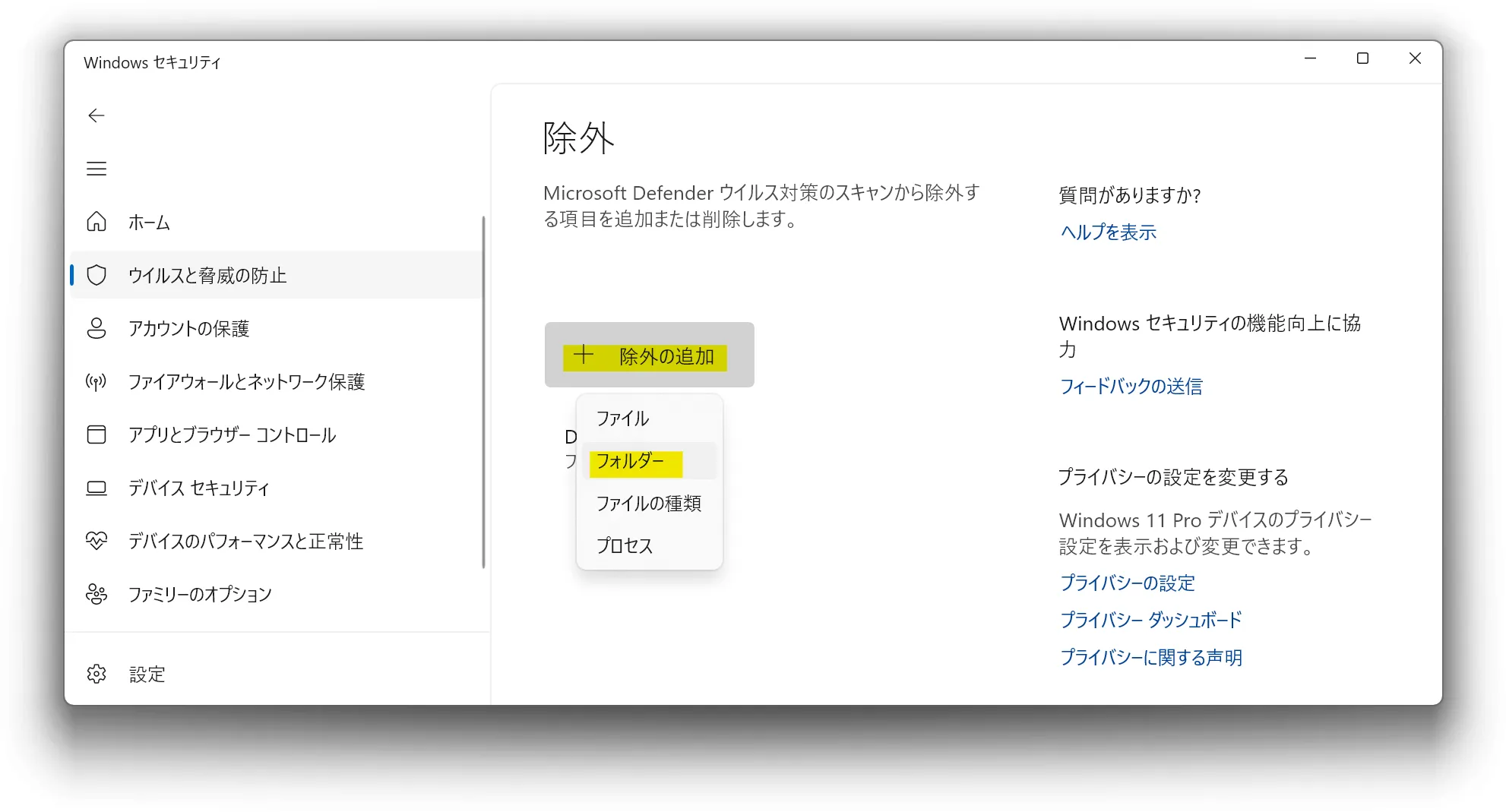The width and height of the screenshot is (1506, 812).
Task: Open ファイアウォールとネットワーク保護 section
Action: [x=275, y=381]
